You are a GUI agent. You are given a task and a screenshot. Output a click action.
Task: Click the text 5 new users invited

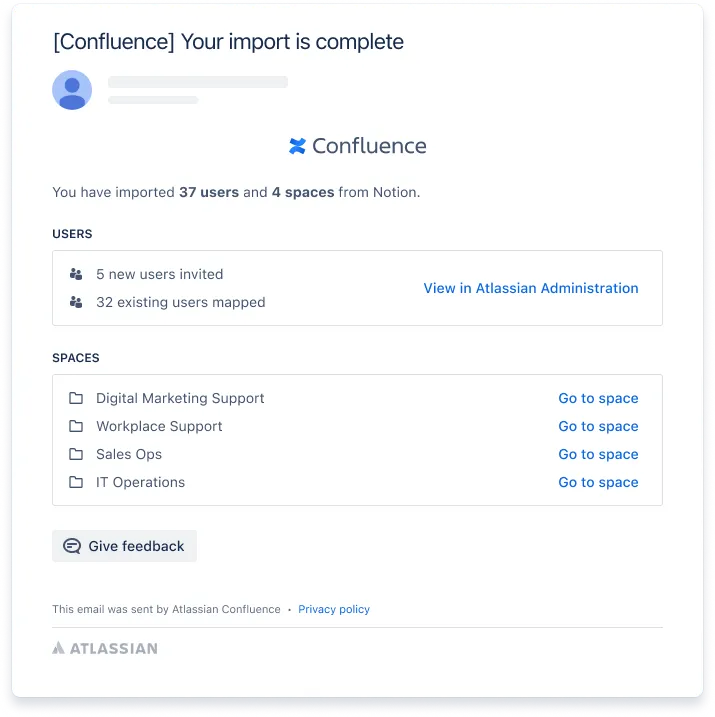160,274
